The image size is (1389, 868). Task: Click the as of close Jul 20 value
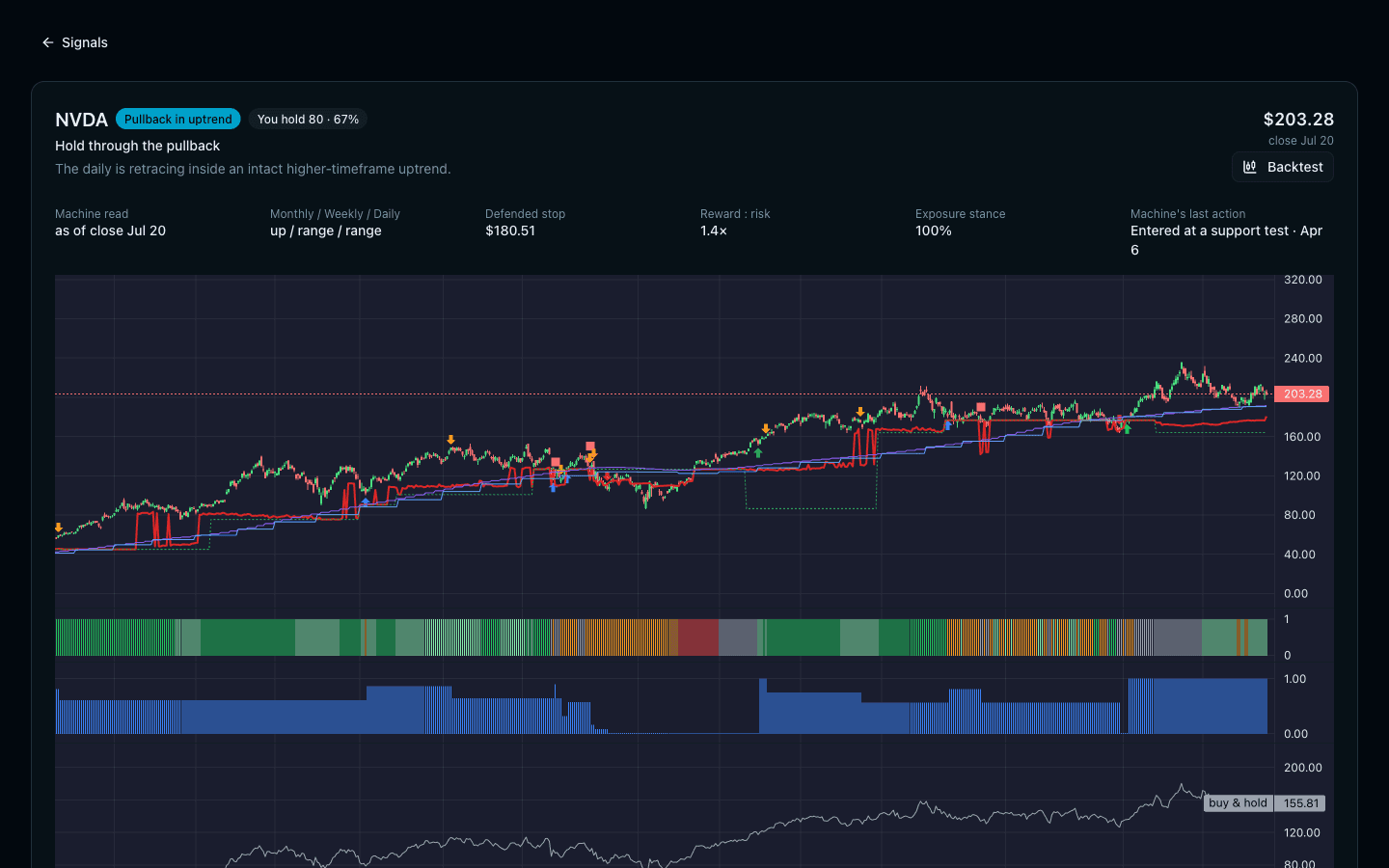click(110, 231)
